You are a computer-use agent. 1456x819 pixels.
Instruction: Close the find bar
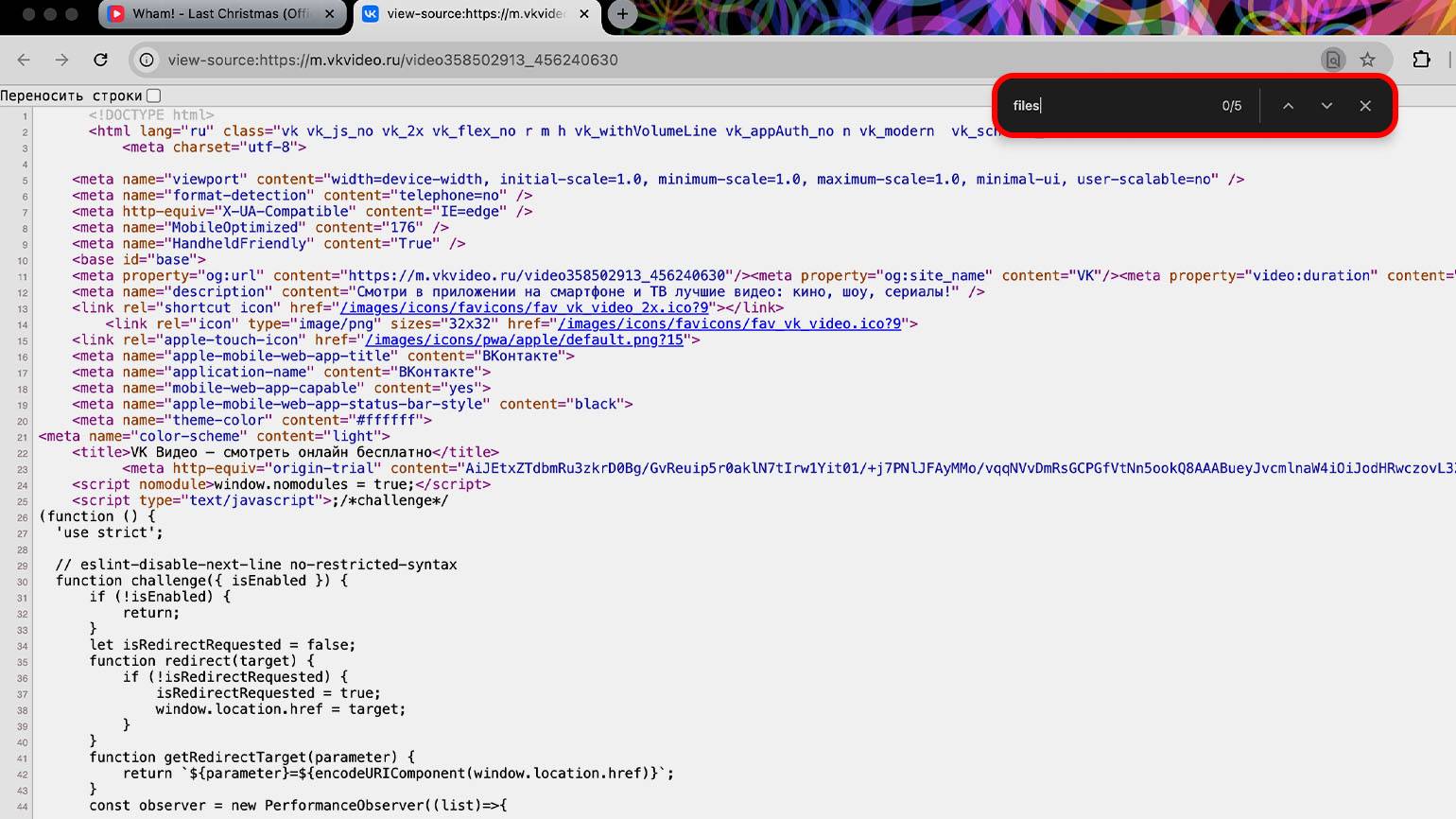[x=1365, y=106]
